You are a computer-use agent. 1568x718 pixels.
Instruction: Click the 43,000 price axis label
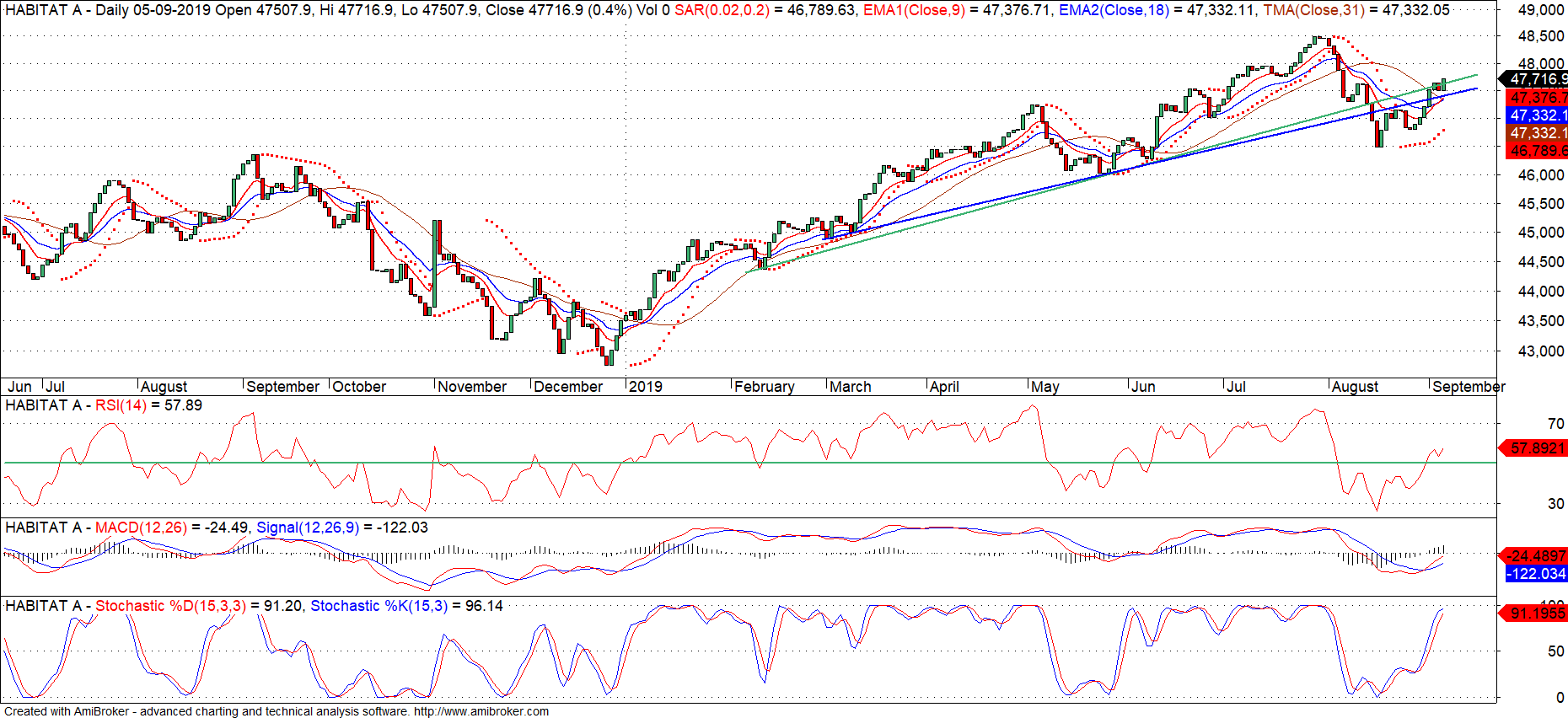coord(1541,351)
